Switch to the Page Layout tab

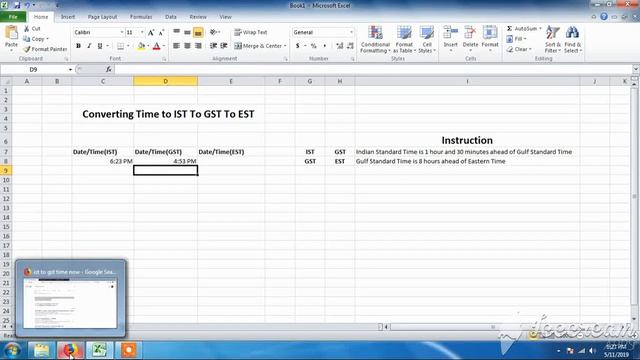[102, 17]
